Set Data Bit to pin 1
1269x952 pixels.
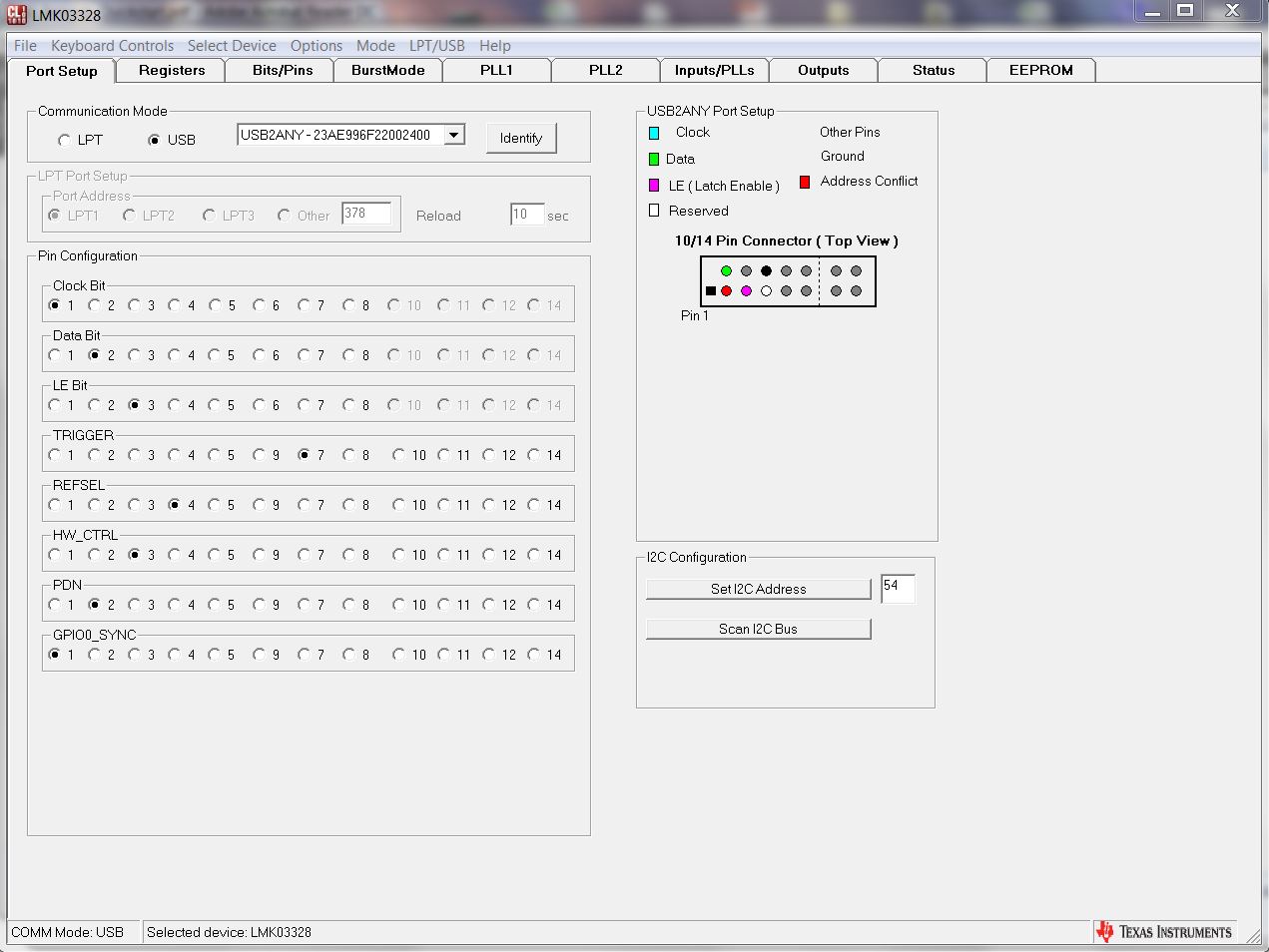coord(54,355)
